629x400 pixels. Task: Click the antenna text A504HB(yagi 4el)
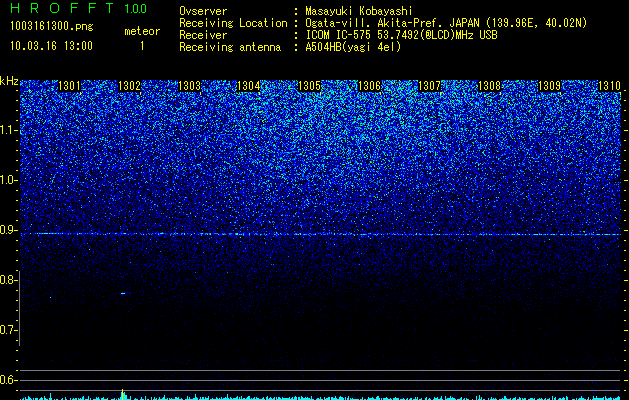(353, 47)
